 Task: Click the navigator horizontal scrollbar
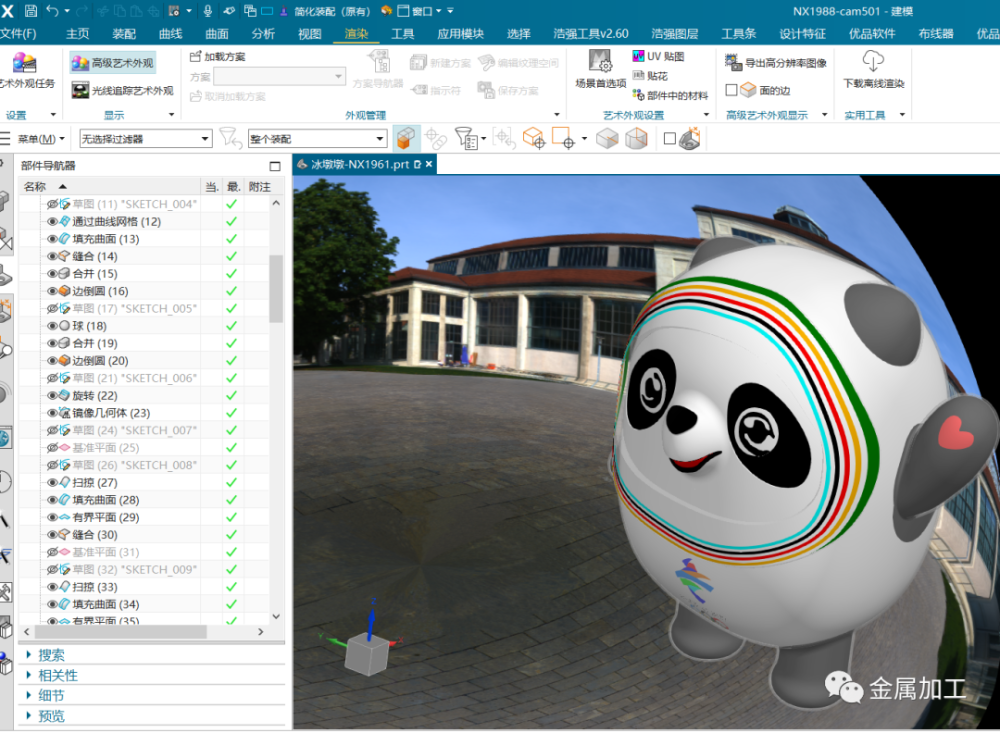pos(120,632)
